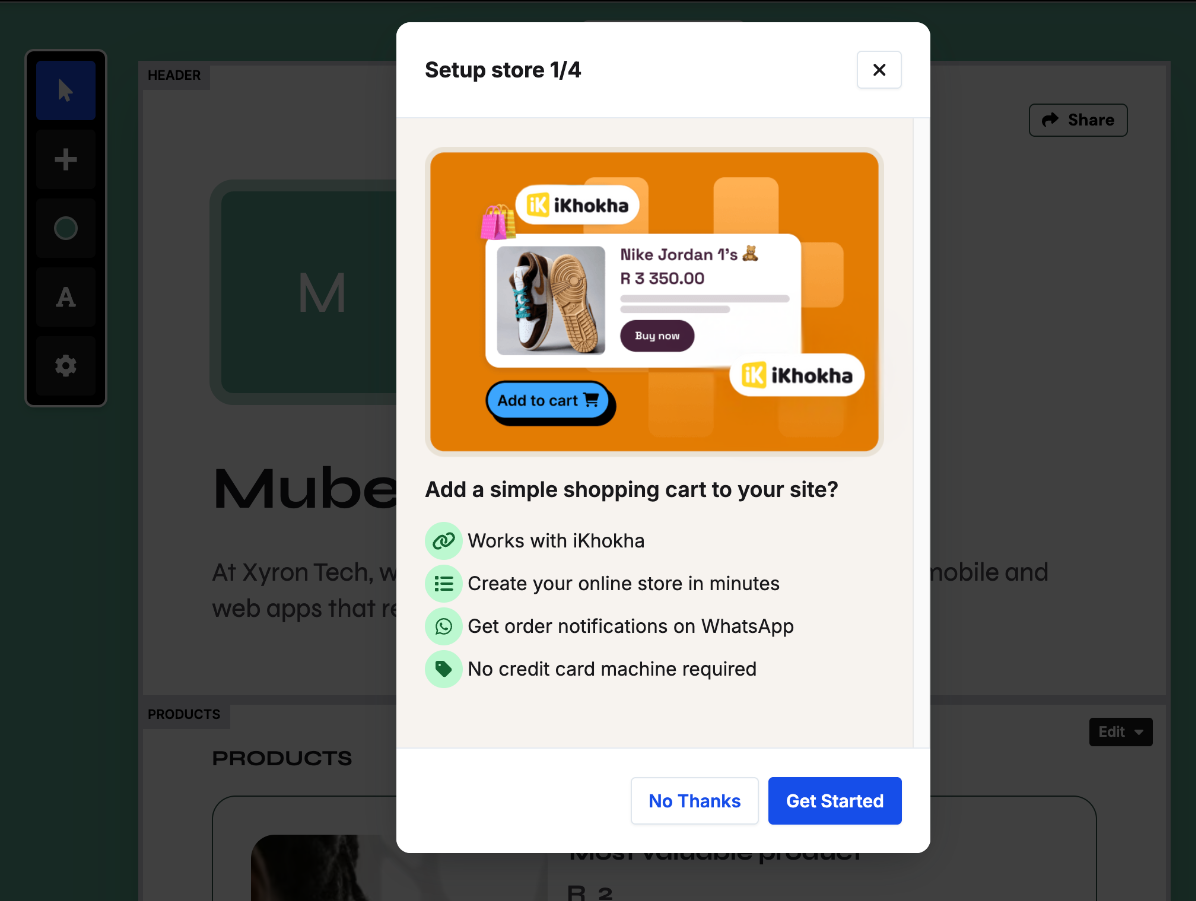Select the HEADER section label
The image size is (1196, 901).
coord(174,76)
